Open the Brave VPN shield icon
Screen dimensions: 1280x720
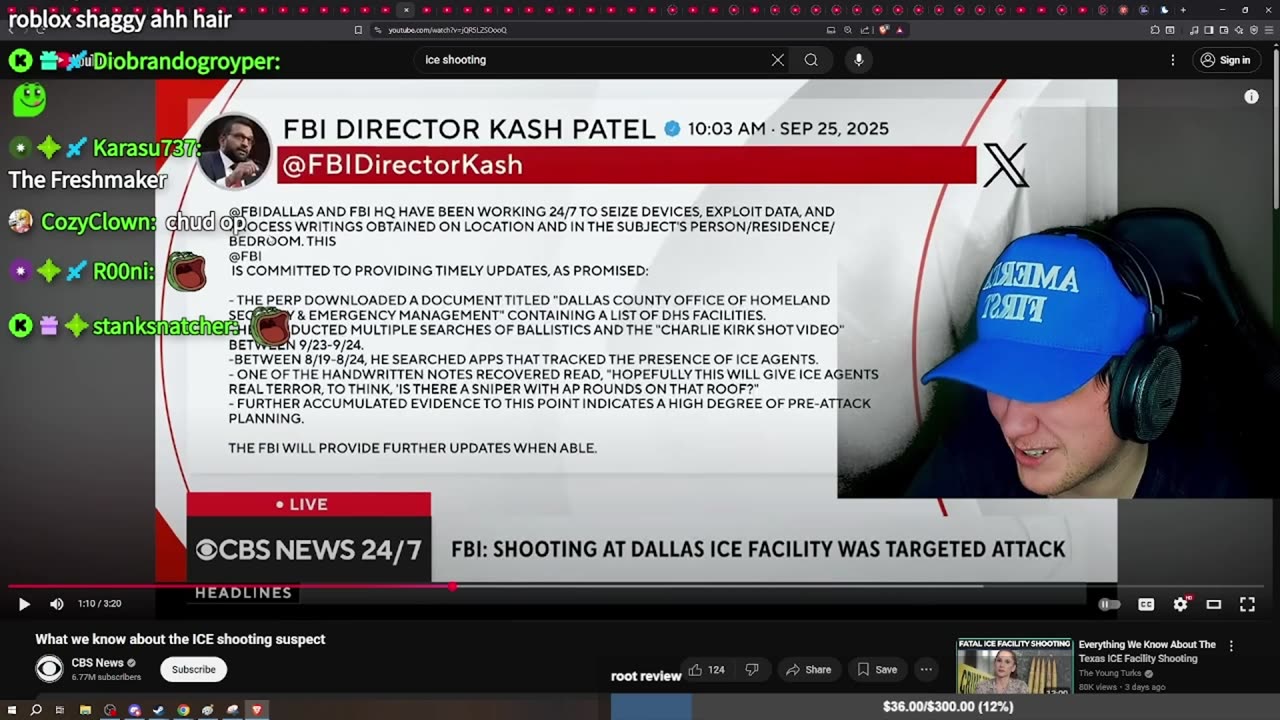click(x=1254, y=30)
